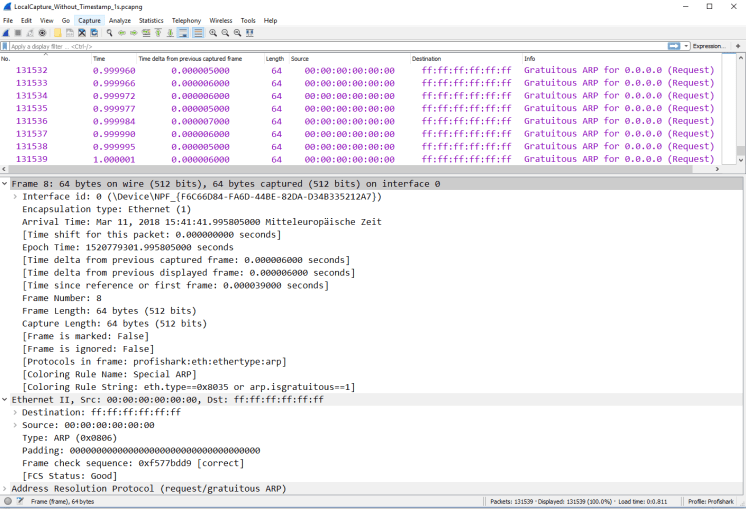This screenshot has width=746, height=509.
Task: Expand the Interface id subtree
Action: point(15,196)
